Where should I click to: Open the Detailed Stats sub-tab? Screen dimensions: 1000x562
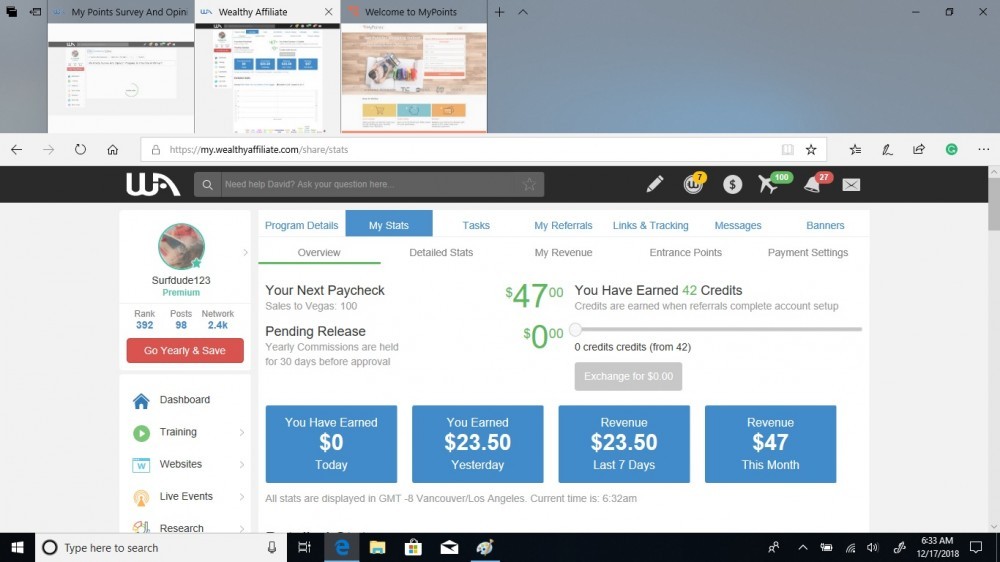point(441,253)
